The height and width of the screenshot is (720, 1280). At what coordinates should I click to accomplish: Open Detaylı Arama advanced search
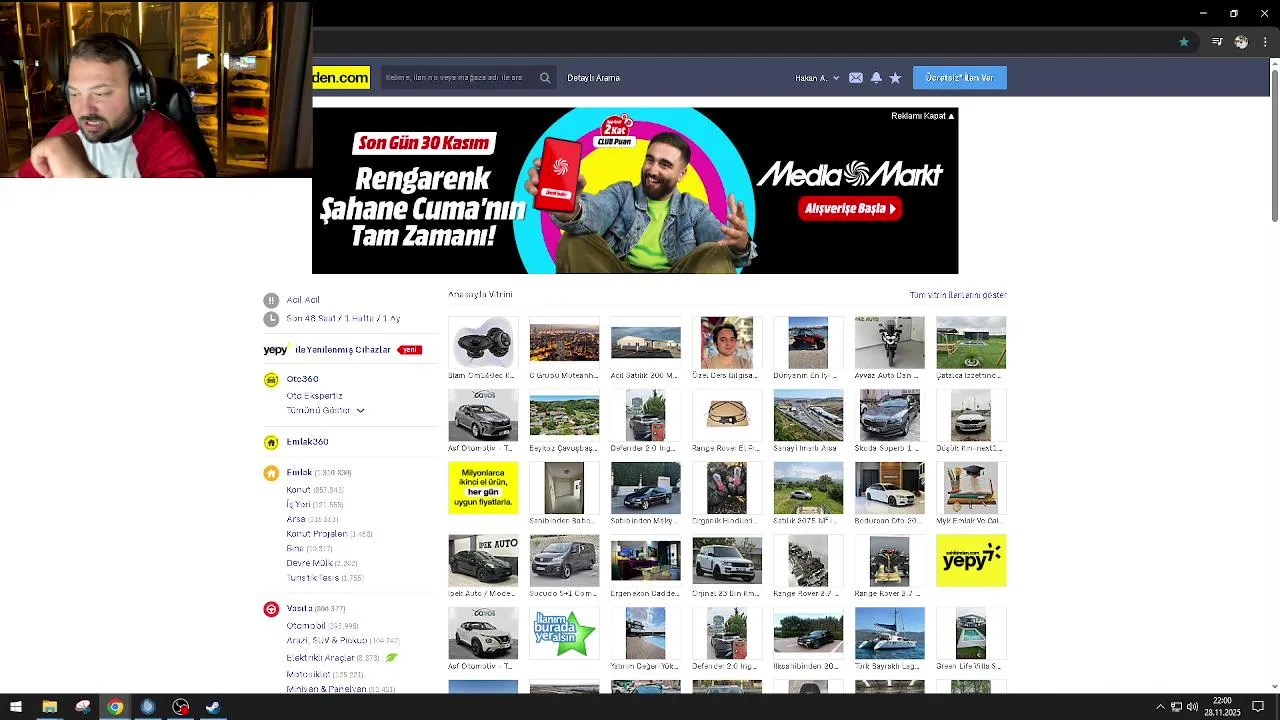coord(594,78)
